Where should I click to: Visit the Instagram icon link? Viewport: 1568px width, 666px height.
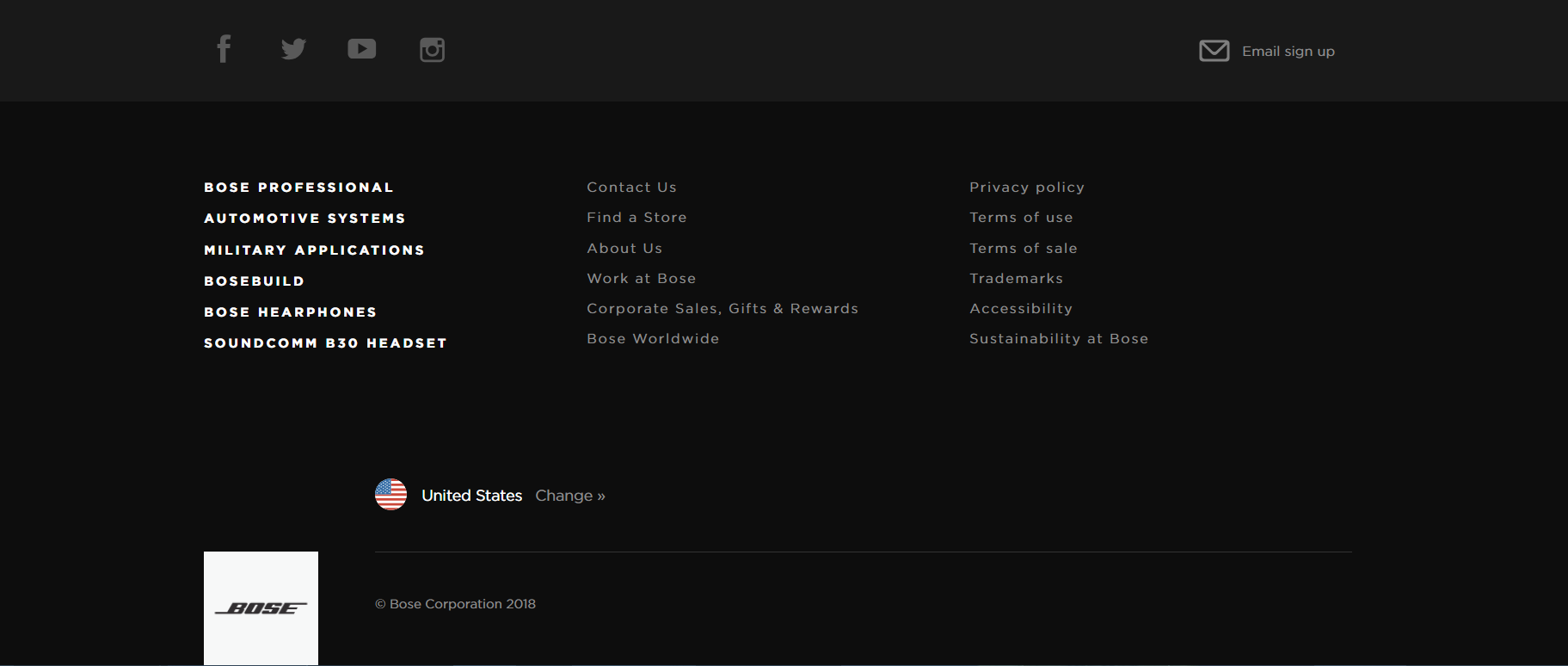[x=432, y=50]
